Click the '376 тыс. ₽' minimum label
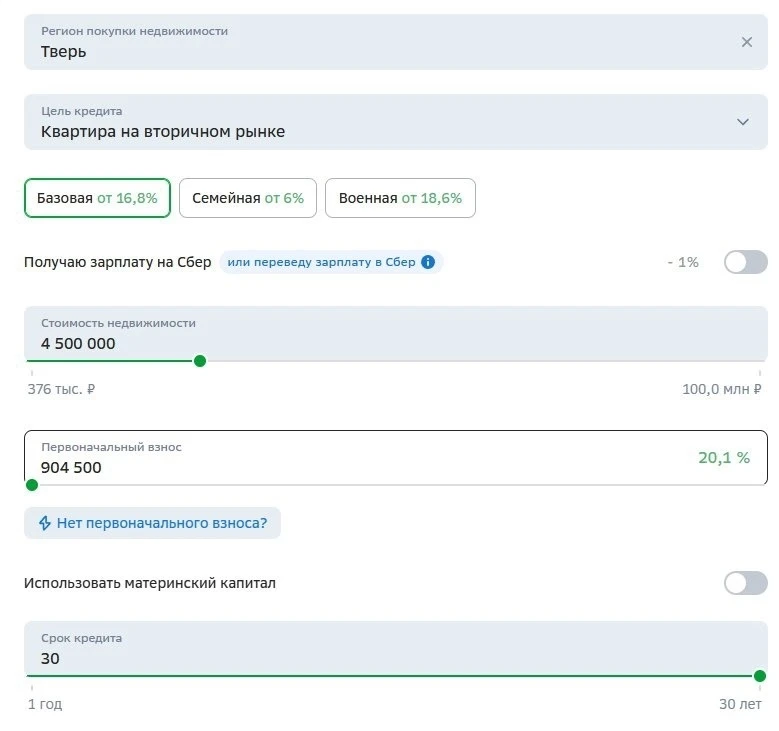 point(61,389)
